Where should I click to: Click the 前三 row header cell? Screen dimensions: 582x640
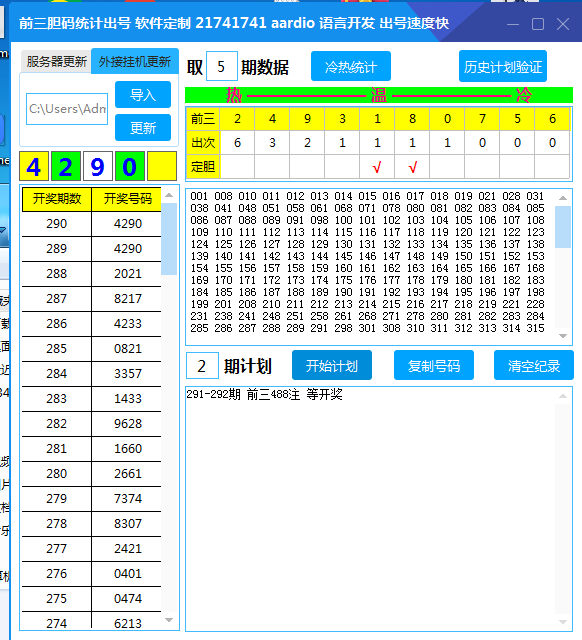[x=203, y=119]
